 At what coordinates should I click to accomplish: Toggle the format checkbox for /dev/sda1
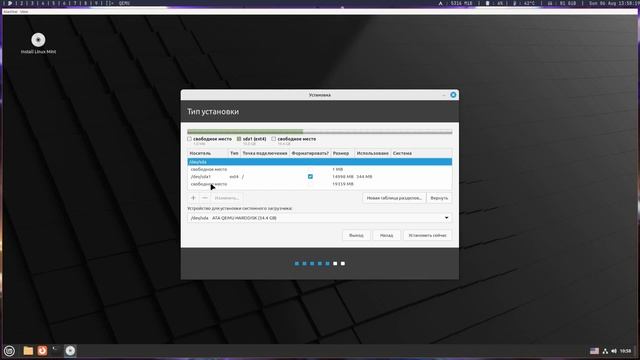310,177
